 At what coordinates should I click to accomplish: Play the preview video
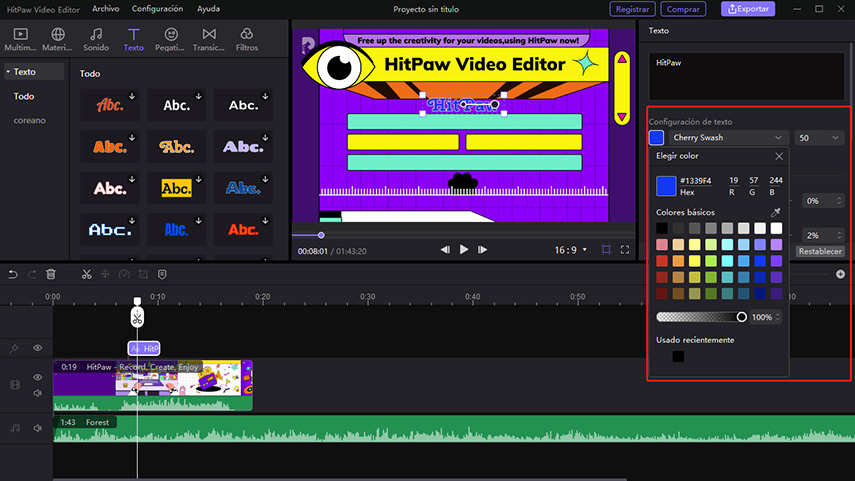tap(463, 249)
